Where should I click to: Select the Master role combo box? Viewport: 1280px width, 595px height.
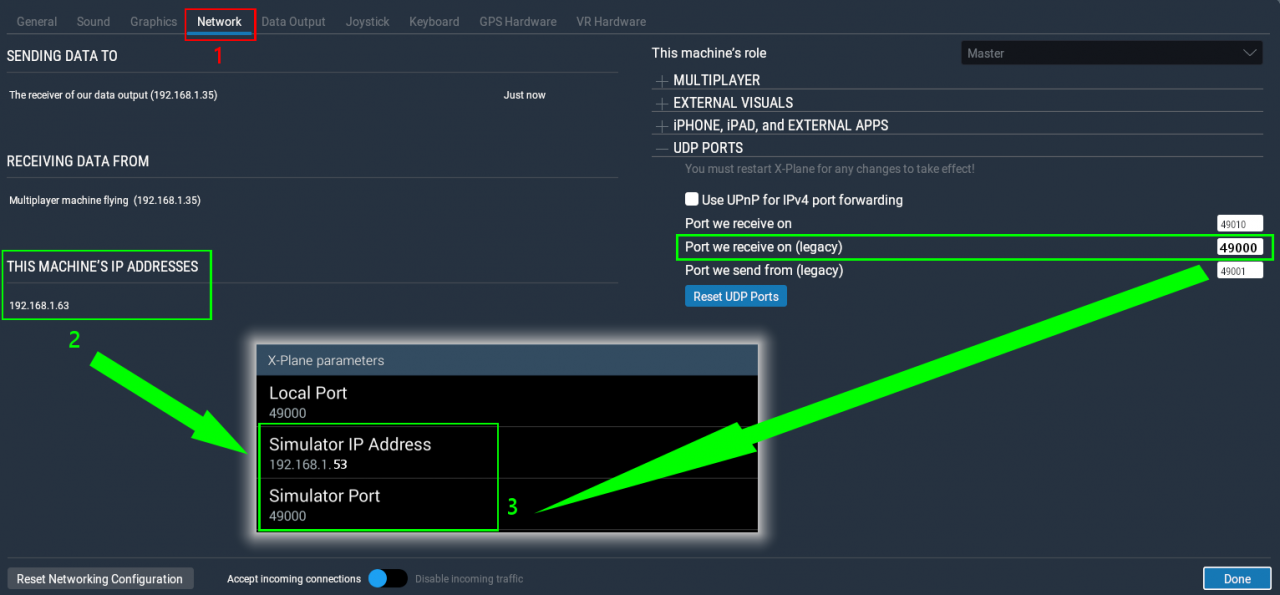[1112, 53]
